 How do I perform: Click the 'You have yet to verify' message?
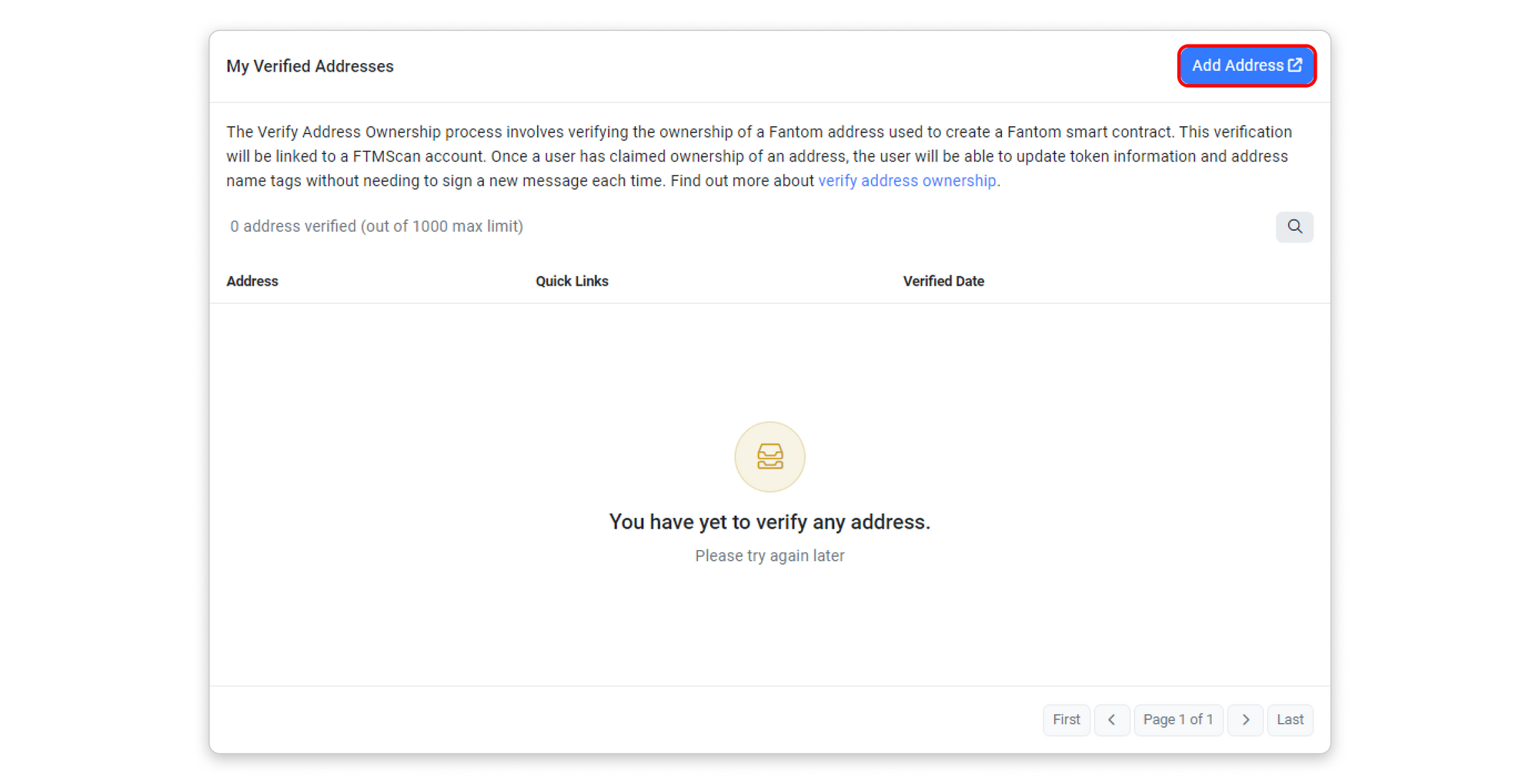coord(769,522)
